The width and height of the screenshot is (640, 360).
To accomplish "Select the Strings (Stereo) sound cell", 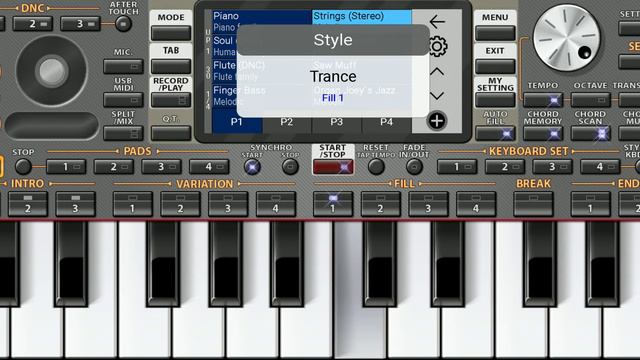I will [362, 17].
